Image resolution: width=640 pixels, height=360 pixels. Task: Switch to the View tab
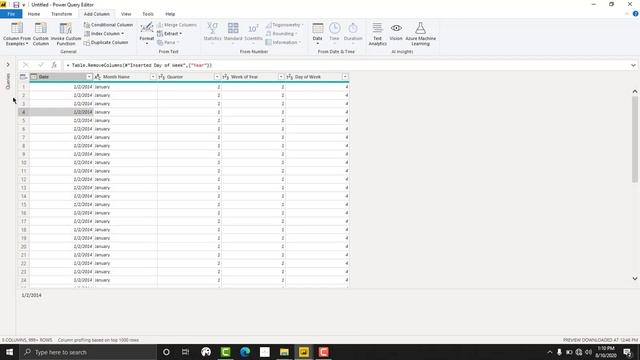pos(126,14)
